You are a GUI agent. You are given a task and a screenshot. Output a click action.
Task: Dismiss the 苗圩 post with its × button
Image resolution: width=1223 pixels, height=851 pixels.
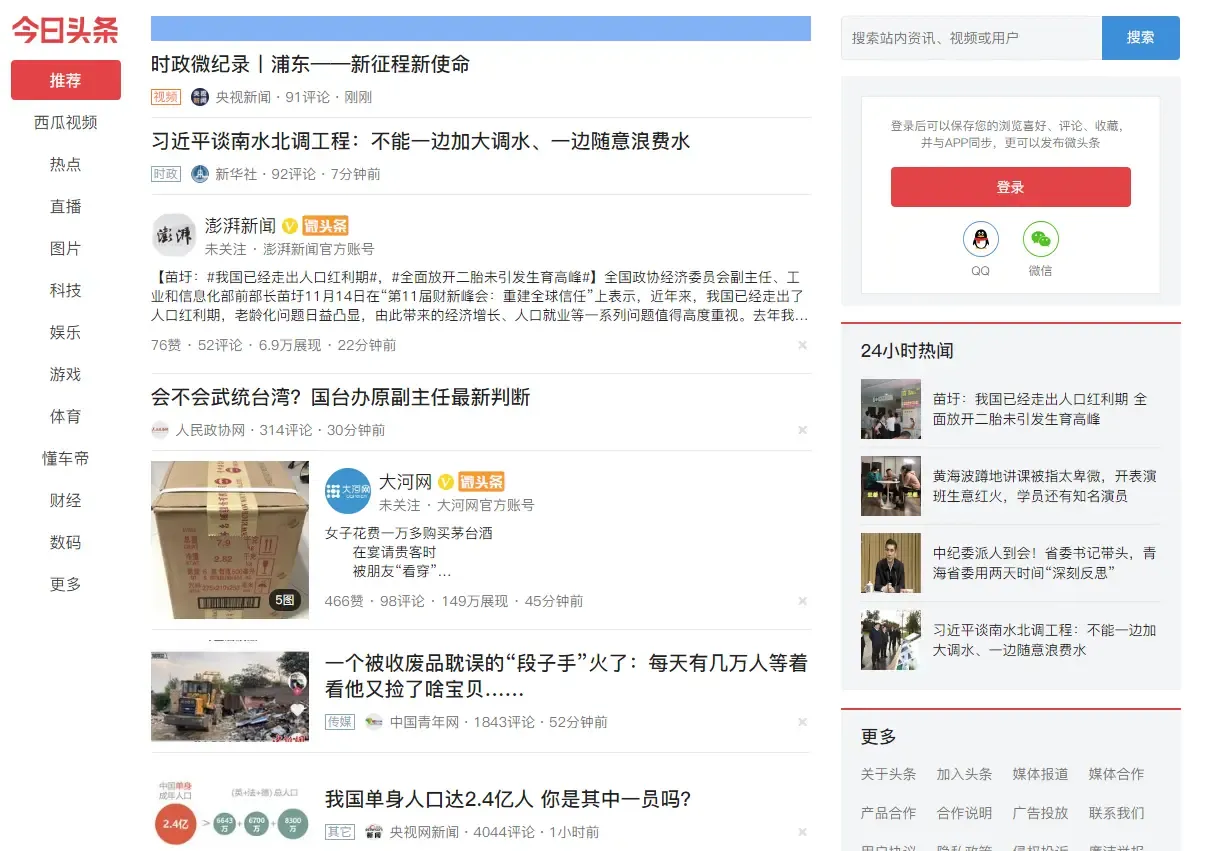point(802,345)
